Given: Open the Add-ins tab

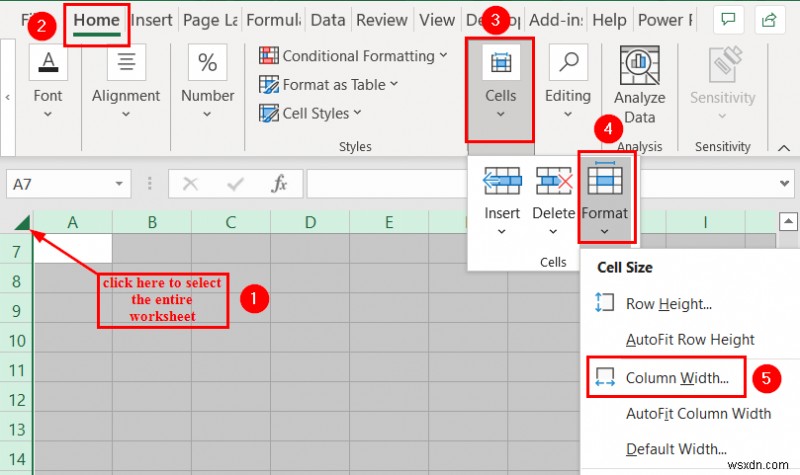Looking at the screenshot, I should [556, 20].
